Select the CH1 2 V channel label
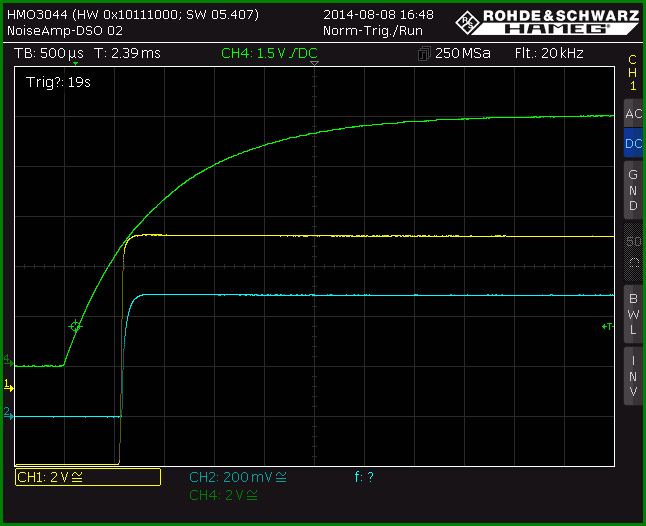The width and height of the screenshot is (646, 526). pos(88,477)
